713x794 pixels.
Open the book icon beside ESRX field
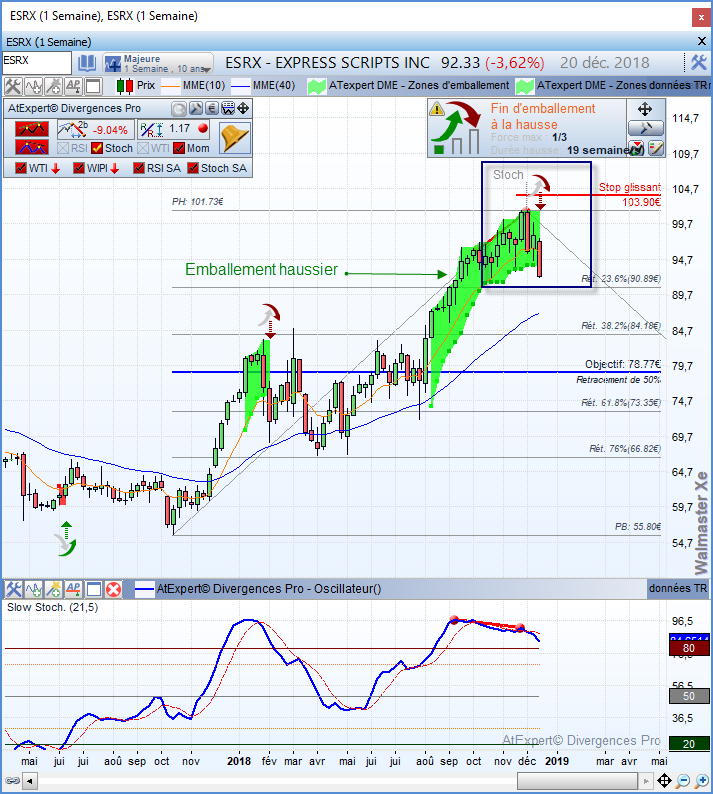point(87,63)
